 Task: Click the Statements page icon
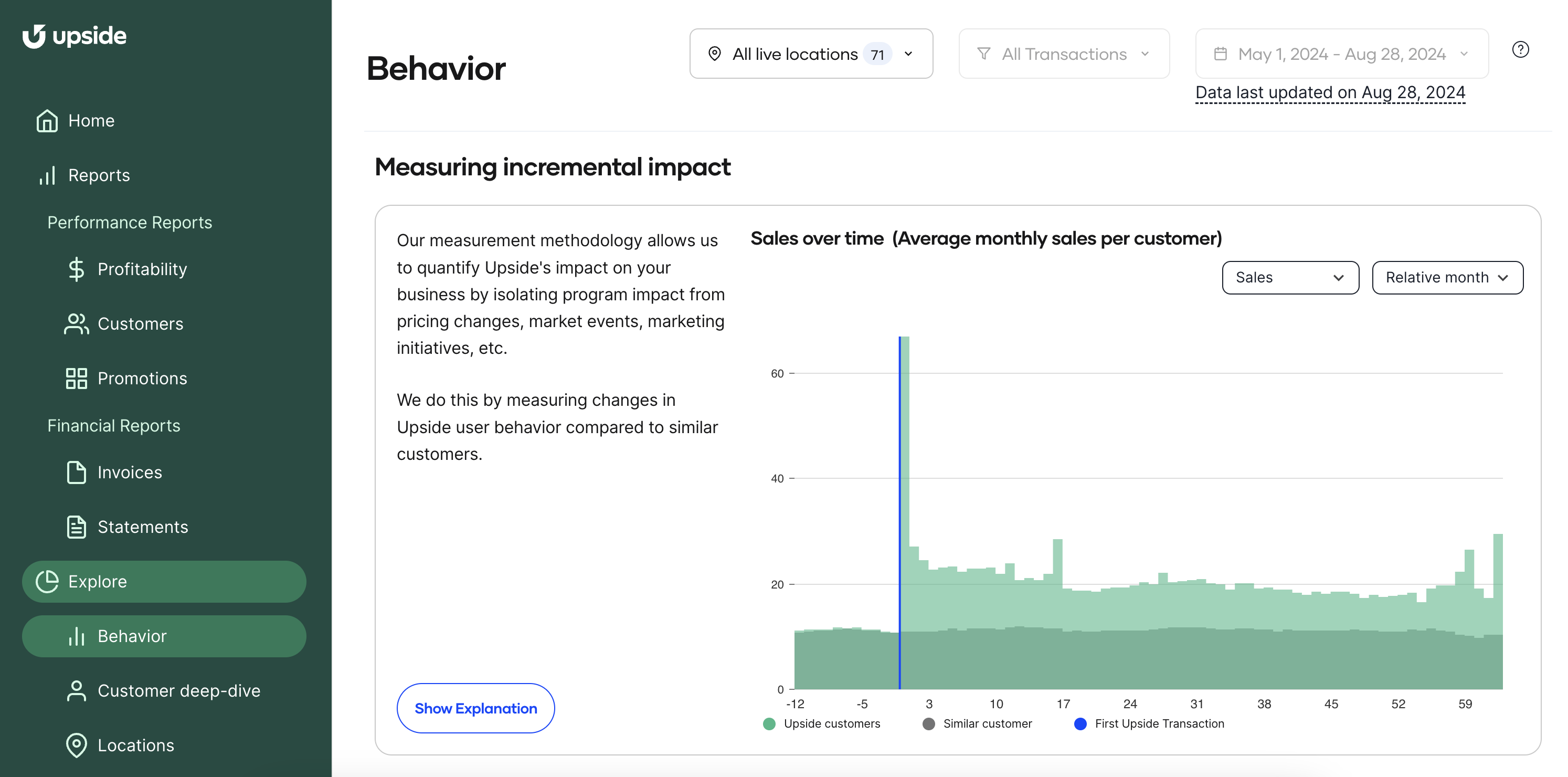(x=76, y=527)
